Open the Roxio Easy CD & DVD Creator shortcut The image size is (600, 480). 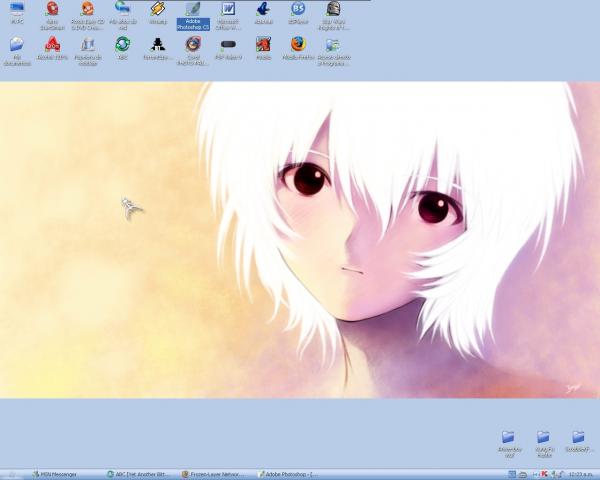88,16
